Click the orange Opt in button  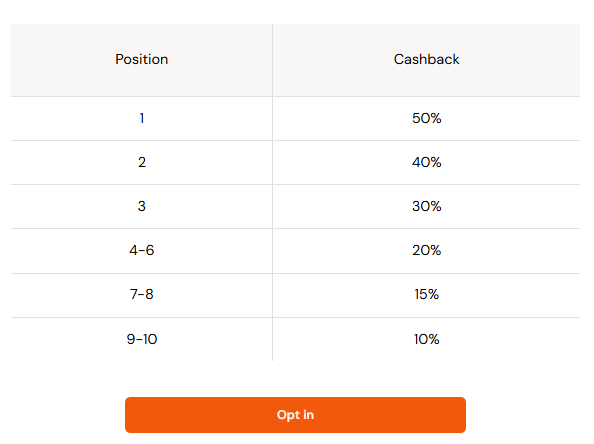pos(295,415)
